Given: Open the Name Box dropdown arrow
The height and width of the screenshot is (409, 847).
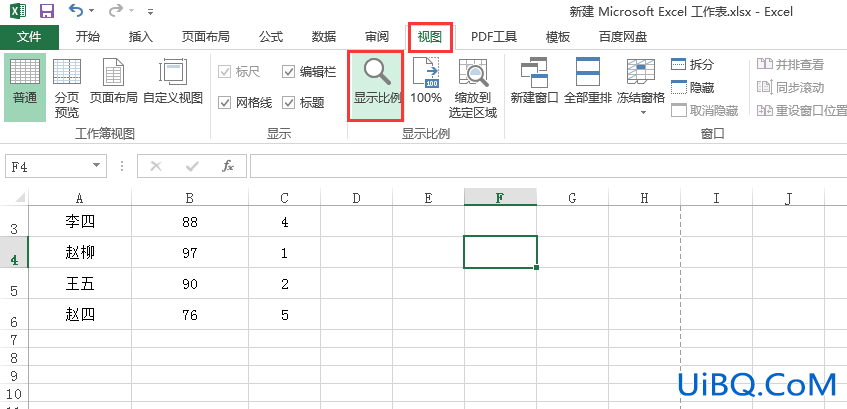Looking at the screenshot, I should 97,165.
